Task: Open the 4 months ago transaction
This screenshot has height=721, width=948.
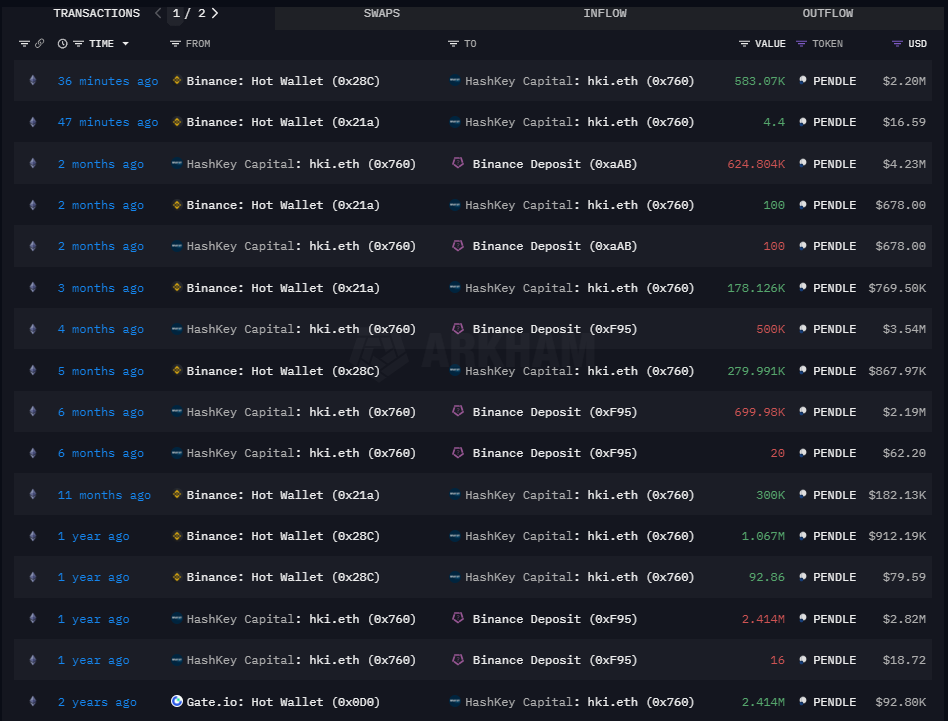Action: click(x=100, y=329)
